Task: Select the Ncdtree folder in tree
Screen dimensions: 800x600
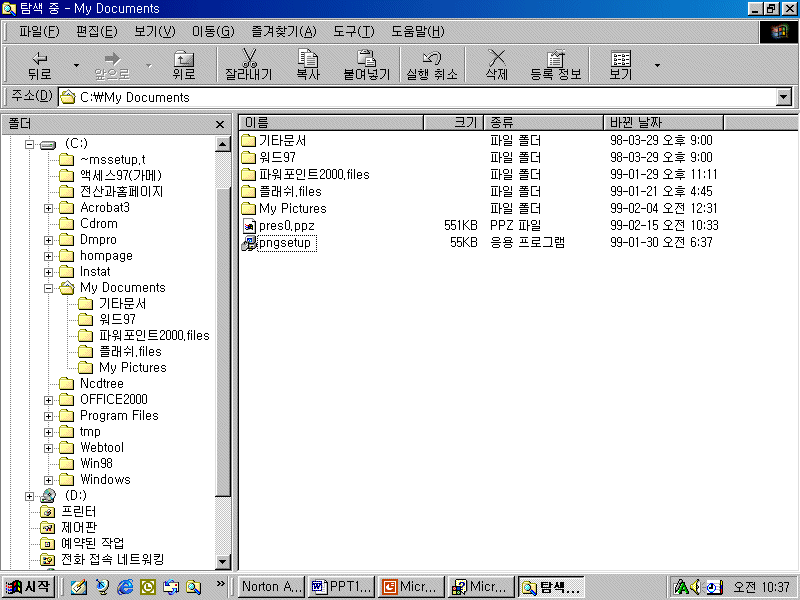Action: coord(102,383)
